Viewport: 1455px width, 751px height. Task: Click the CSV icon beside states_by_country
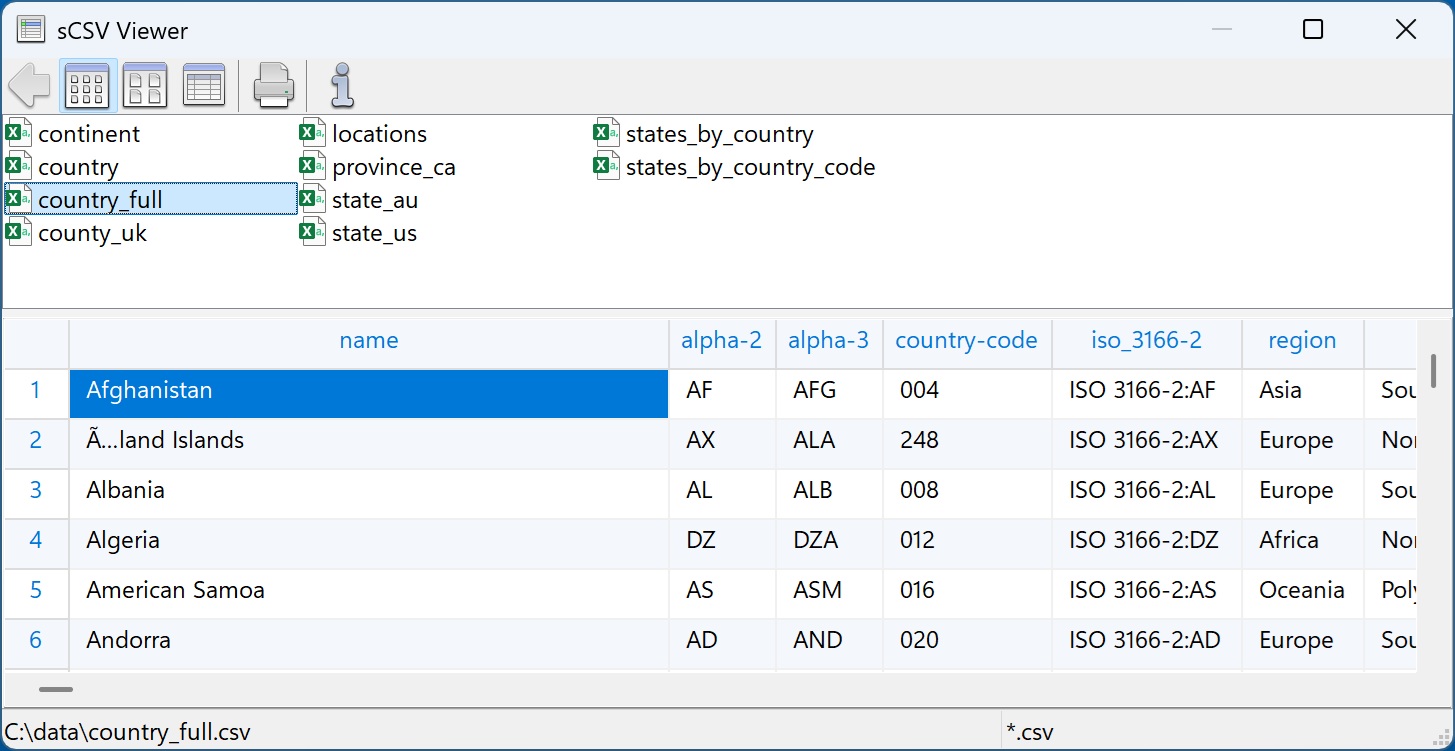[x=605, y=133]
